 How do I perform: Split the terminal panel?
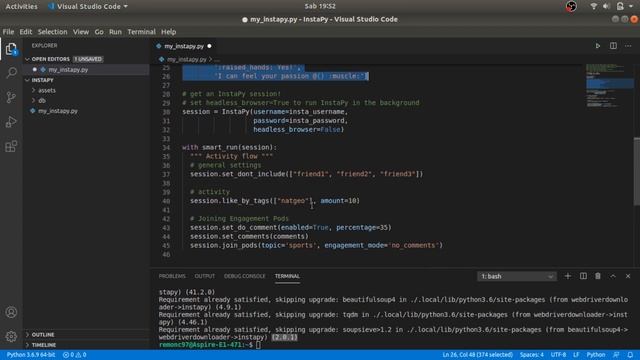pos(583,276)
